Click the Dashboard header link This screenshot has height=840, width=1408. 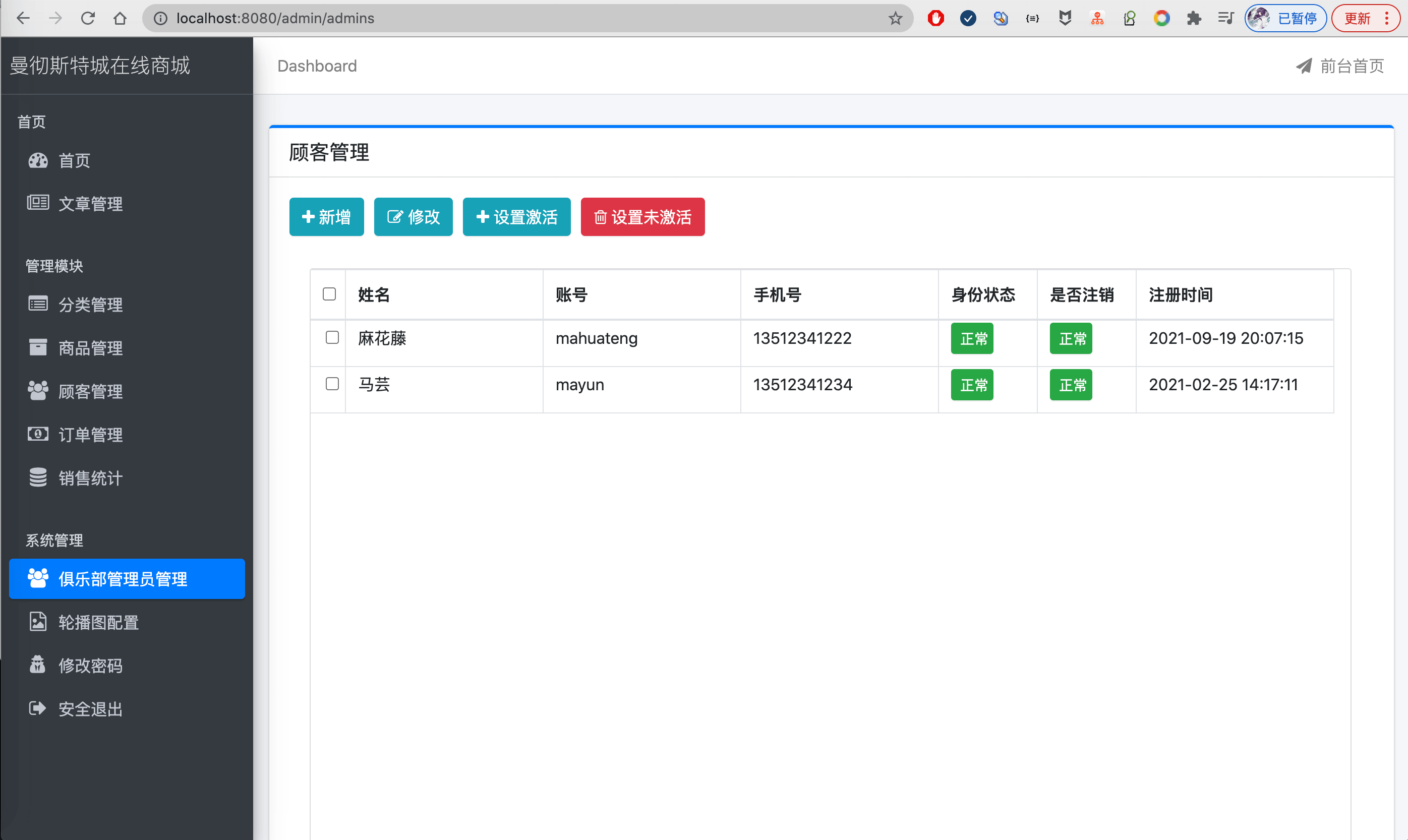click(x=317, y=66)
